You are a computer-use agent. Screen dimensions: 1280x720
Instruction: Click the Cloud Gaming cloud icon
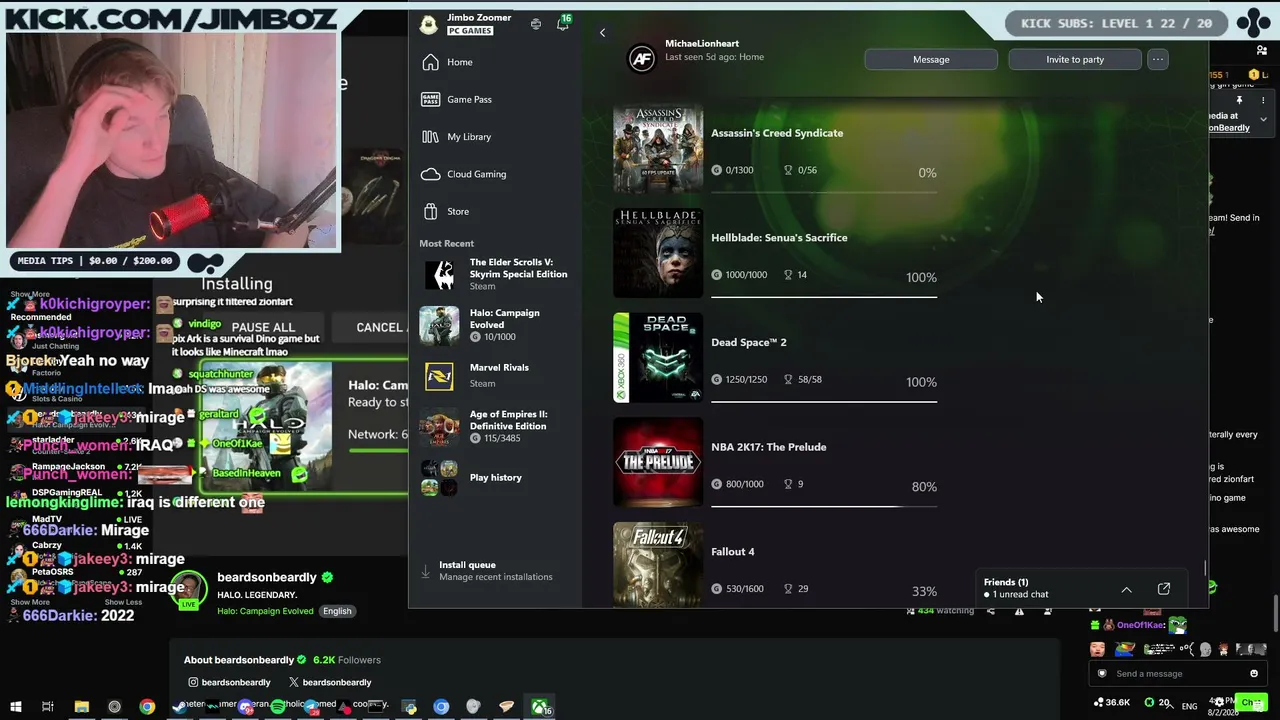[430, 174]
